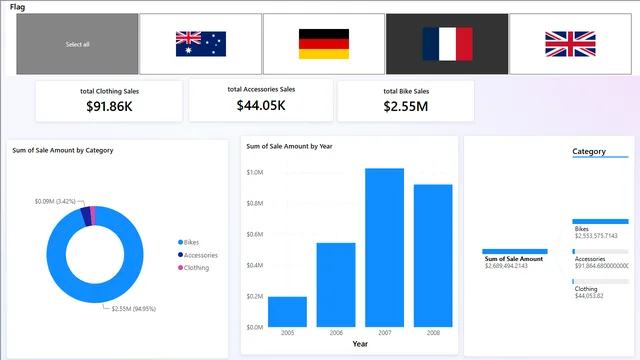Click the $2,689,494.2143 total value

(x=506, y=266)
